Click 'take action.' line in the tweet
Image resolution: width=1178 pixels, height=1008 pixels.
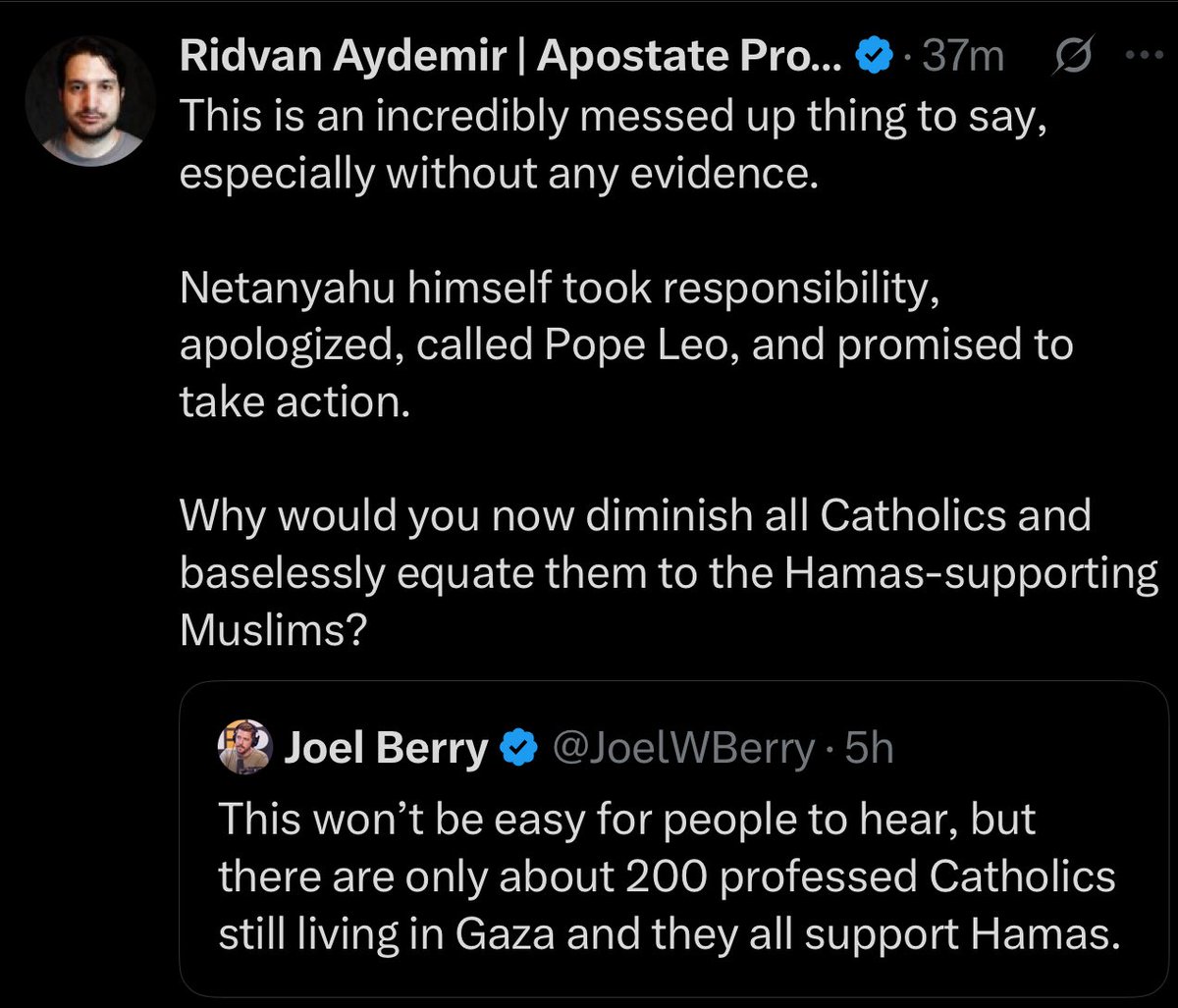point(293,402)
